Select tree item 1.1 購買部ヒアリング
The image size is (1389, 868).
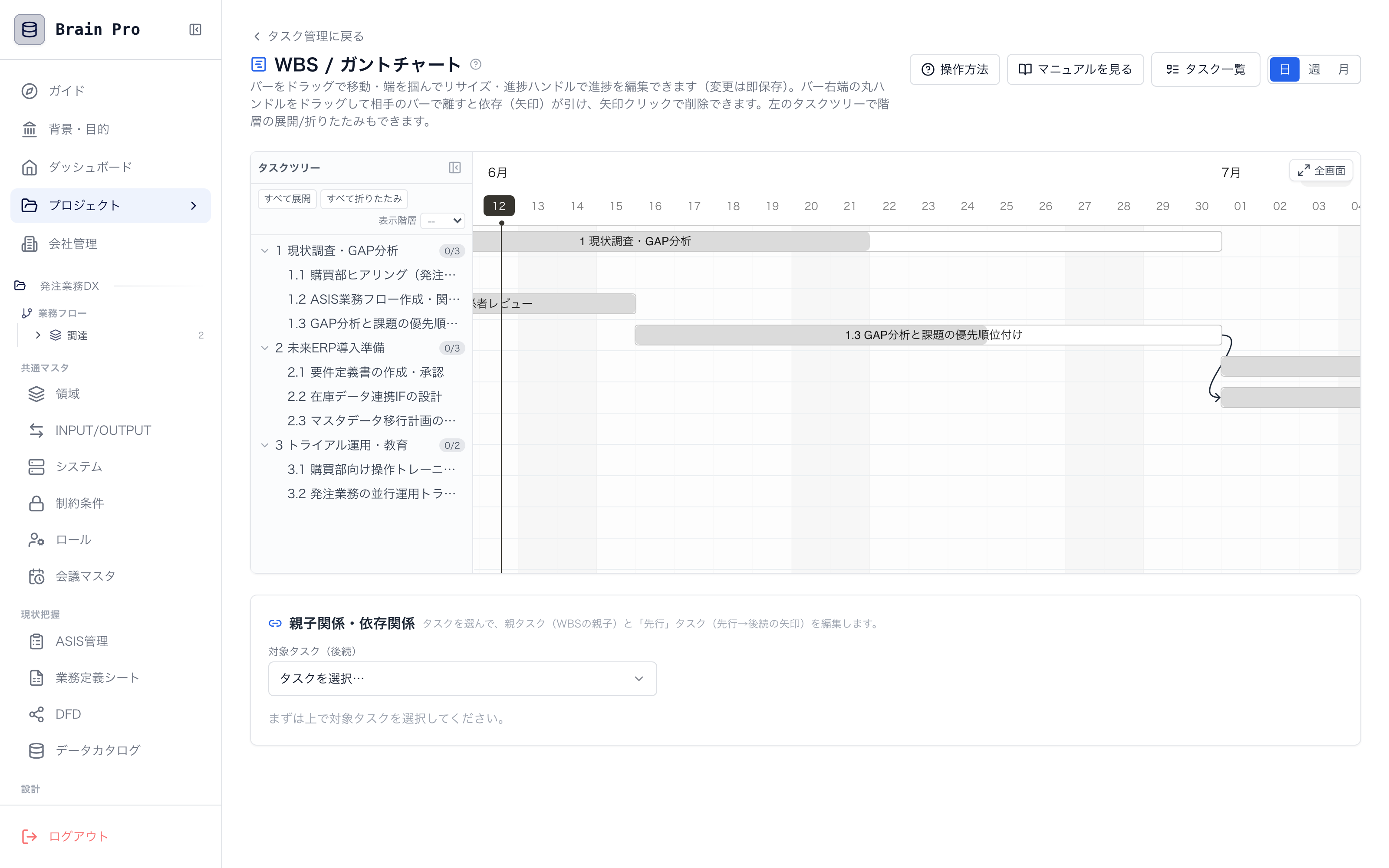(372, 275)
